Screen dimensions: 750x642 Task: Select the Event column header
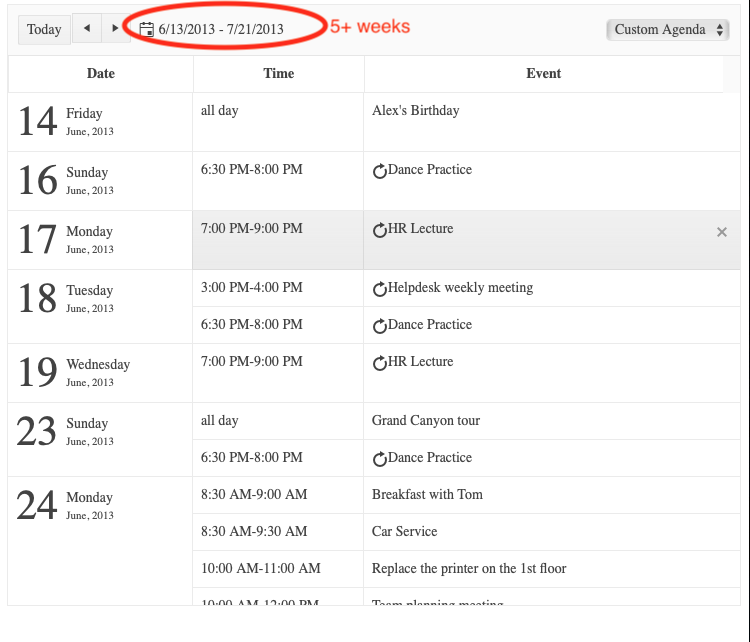point(543,74)
